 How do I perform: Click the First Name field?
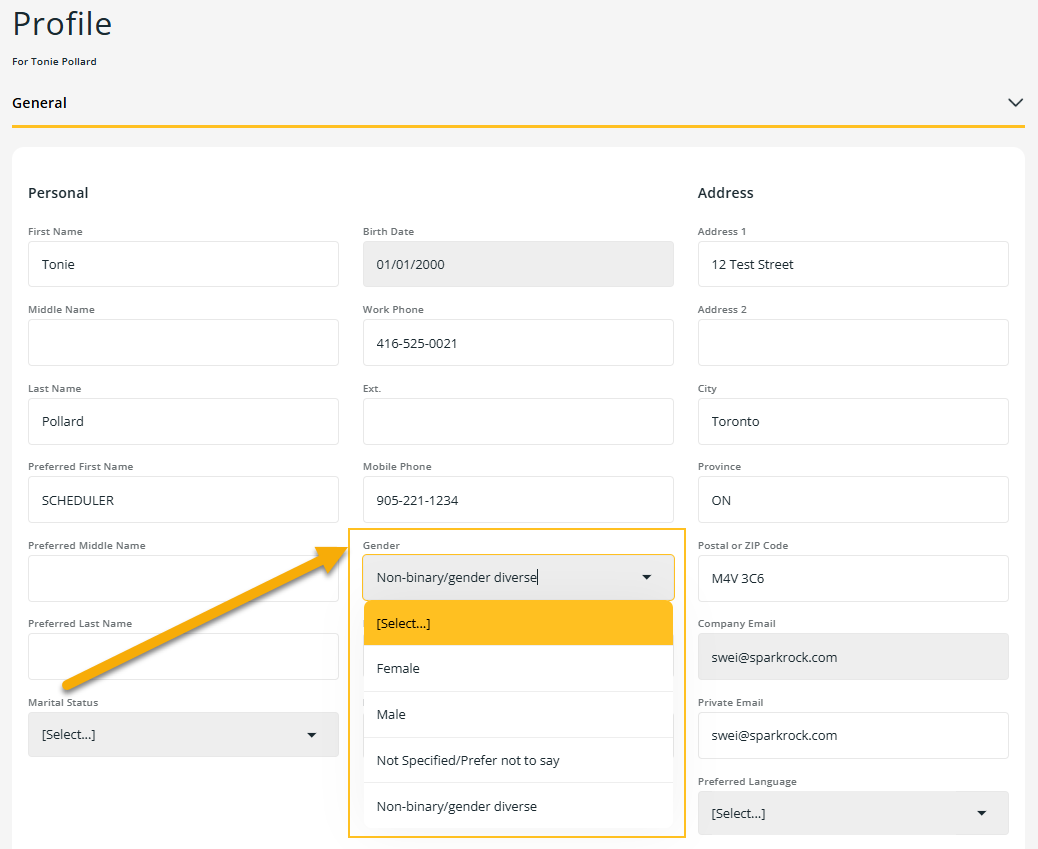click(183, 264)
